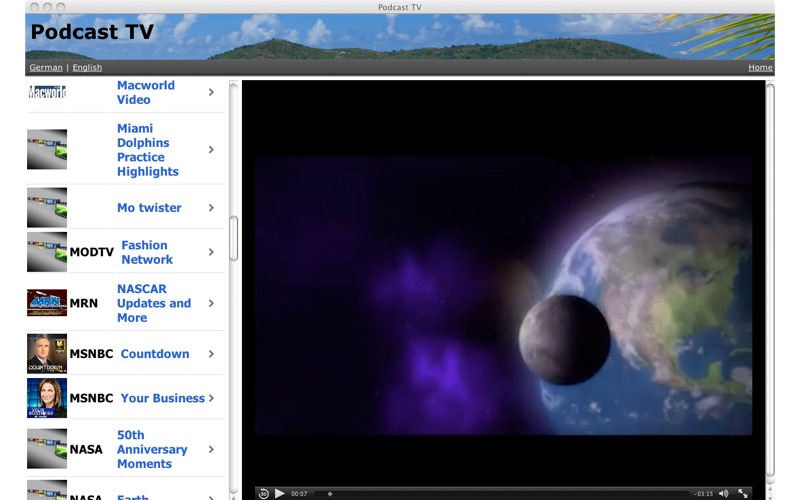Click the Miami Dolphins podcast thumbnail

pos(47,149)
